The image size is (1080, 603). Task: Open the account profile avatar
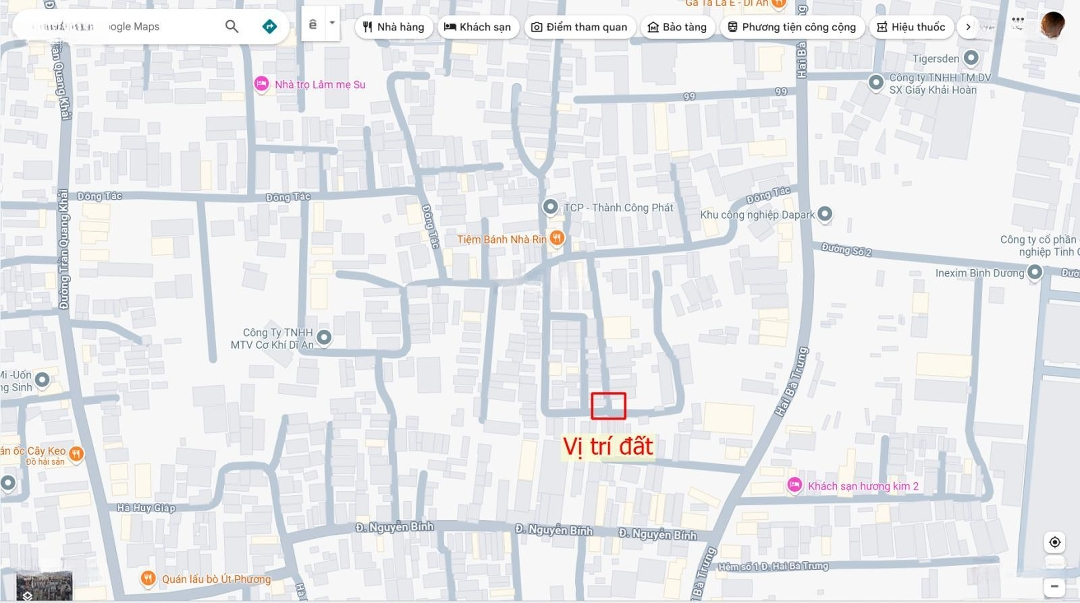[x=1052, y=25]
